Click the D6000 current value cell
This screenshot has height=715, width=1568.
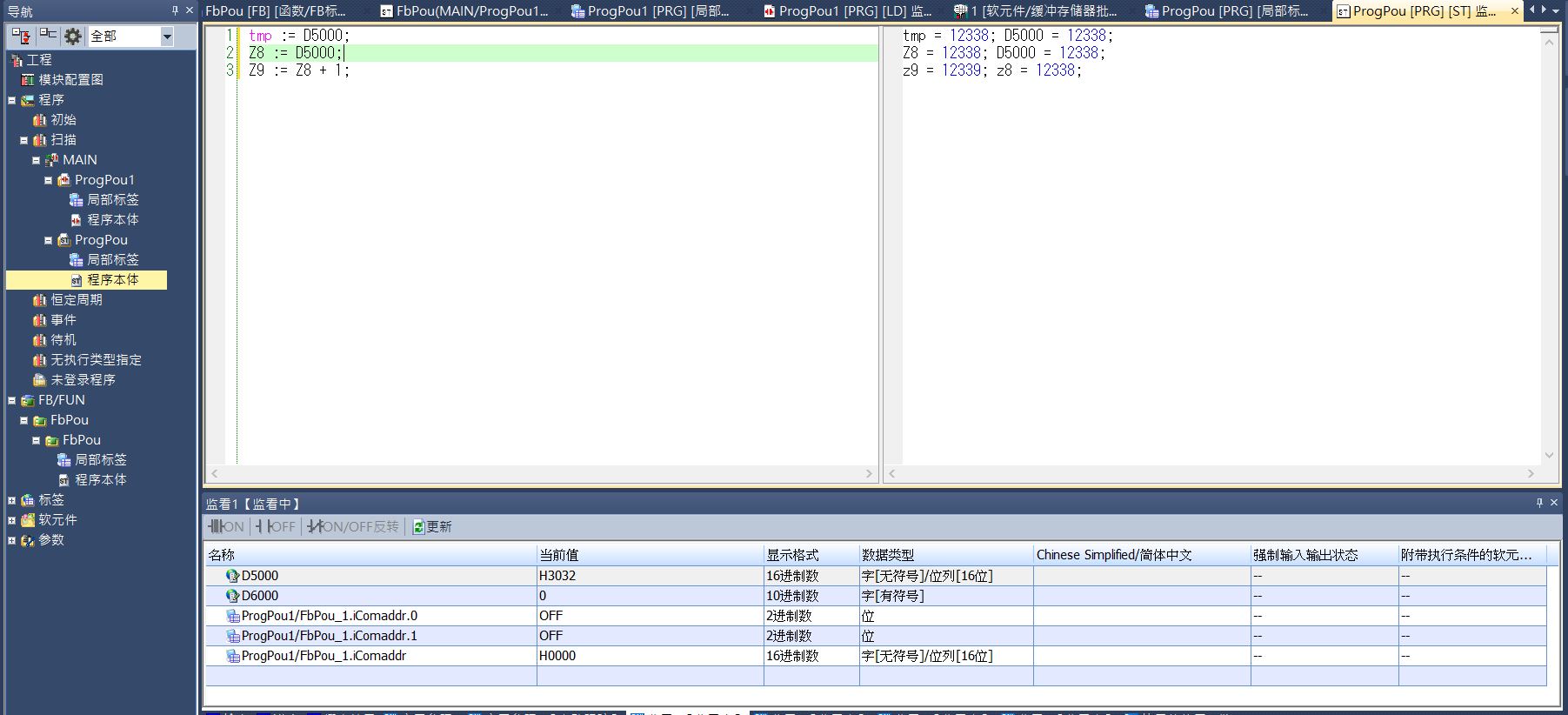click(x=649, y=596)
